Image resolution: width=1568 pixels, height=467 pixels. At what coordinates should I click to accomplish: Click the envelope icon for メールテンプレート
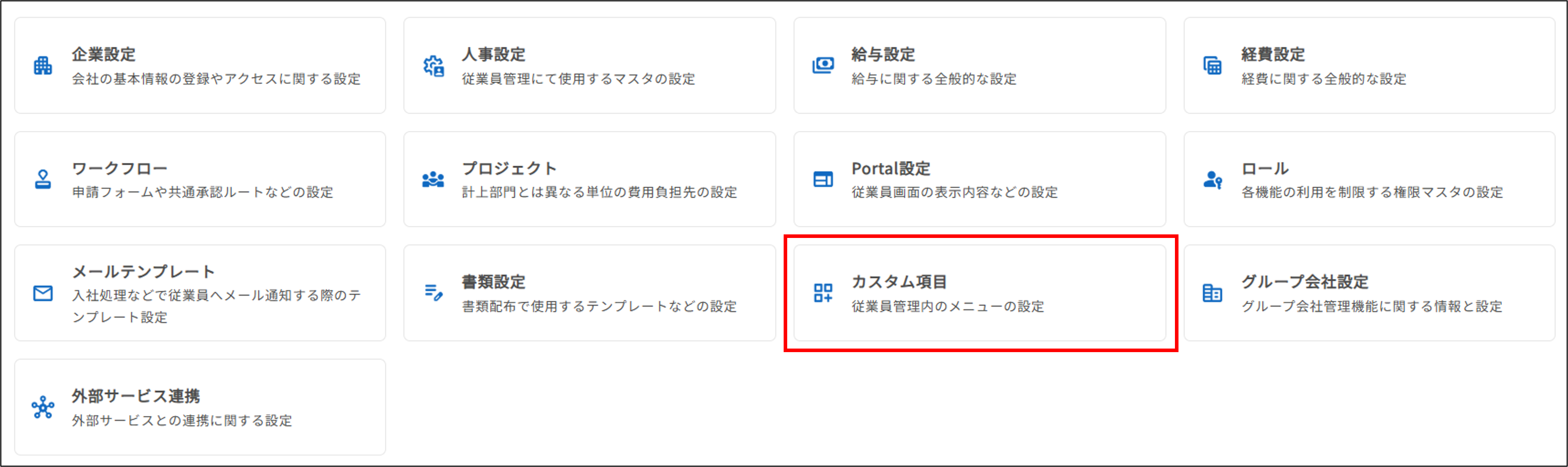43,293
